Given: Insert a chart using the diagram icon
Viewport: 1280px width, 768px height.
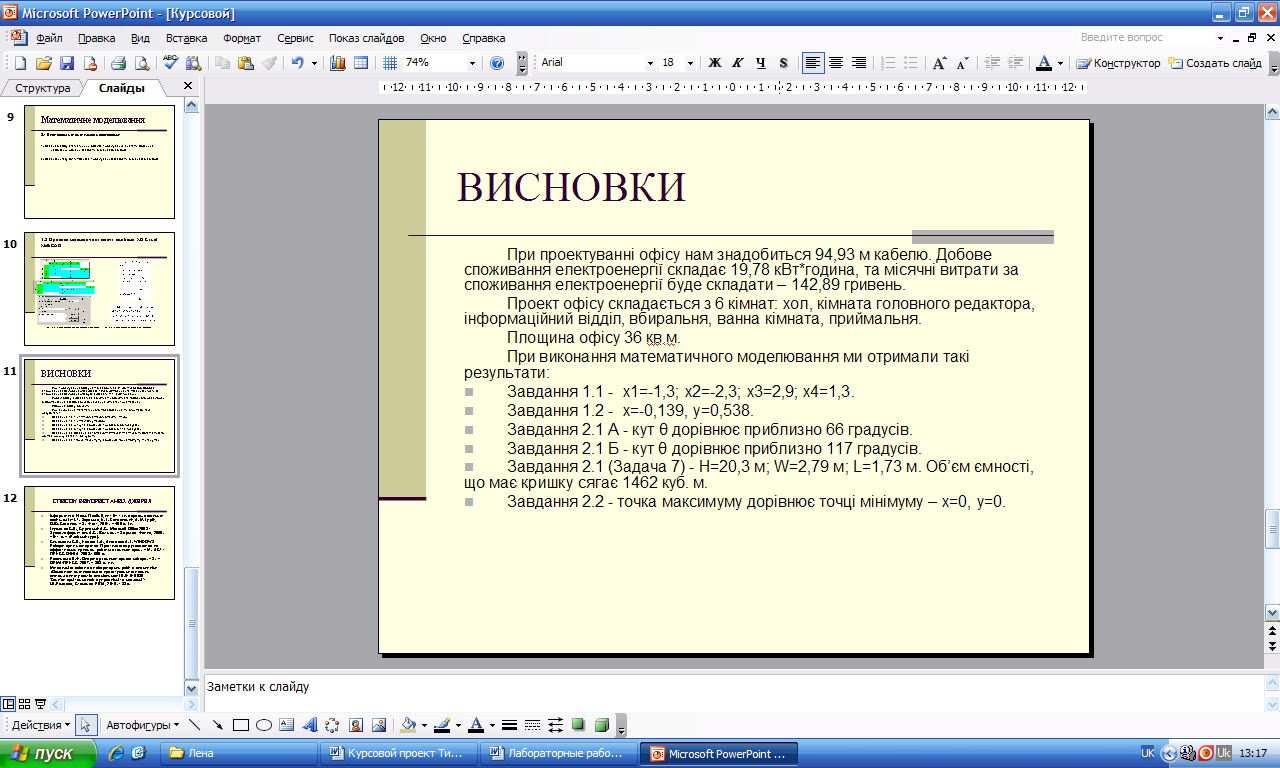Looking at the screenshot, I should [x=337, y=63].
